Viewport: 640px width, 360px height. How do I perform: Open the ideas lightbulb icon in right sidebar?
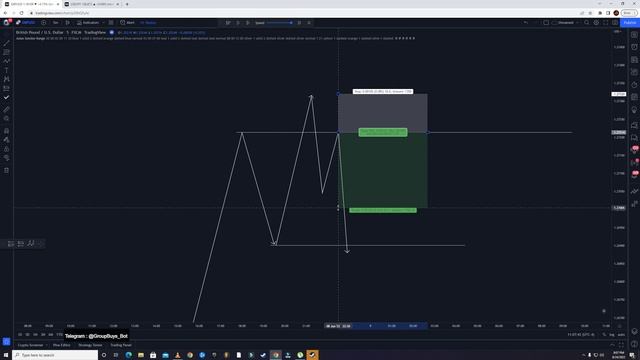point(634,110)
